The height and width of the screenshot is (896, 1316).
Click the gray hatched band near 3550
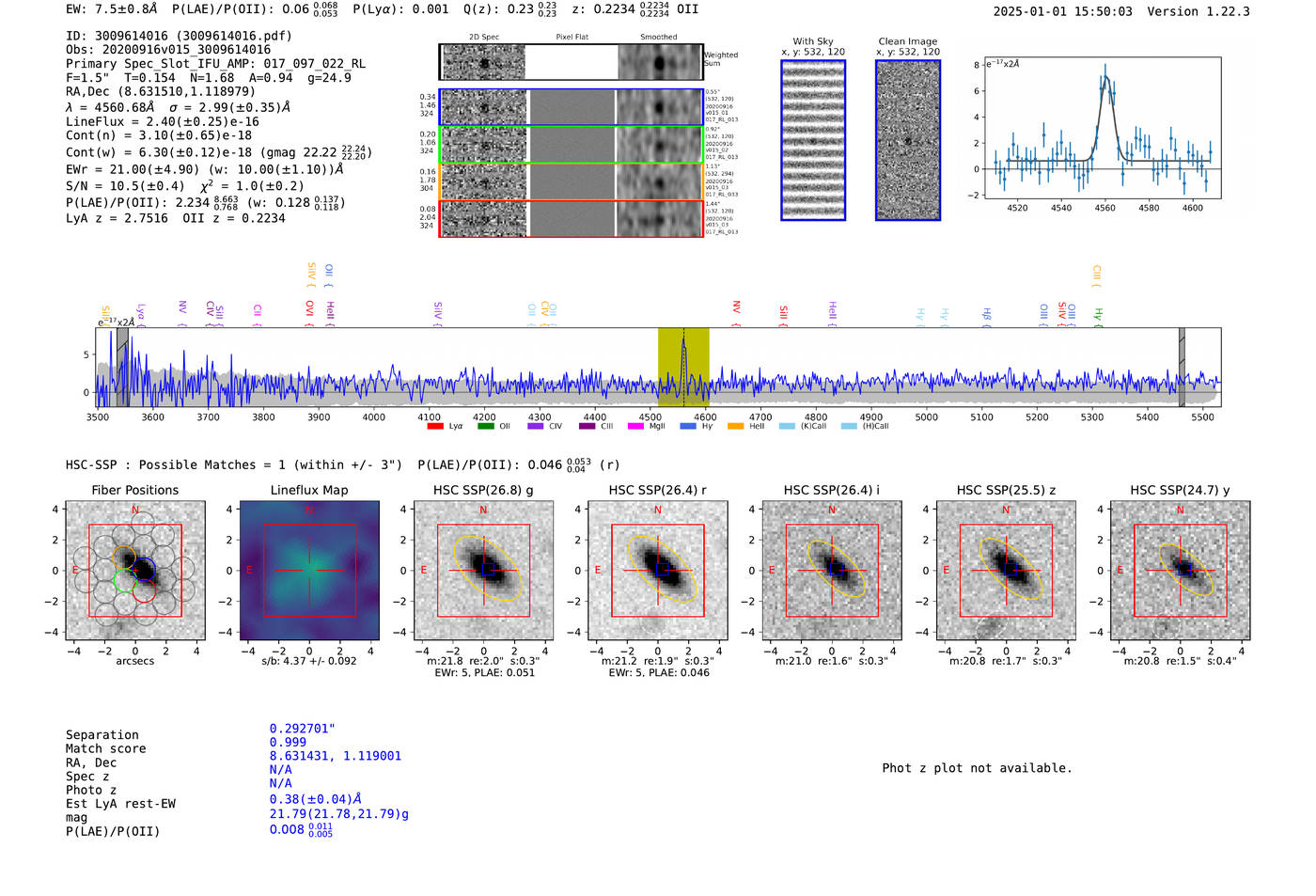[x=122, y=368]
